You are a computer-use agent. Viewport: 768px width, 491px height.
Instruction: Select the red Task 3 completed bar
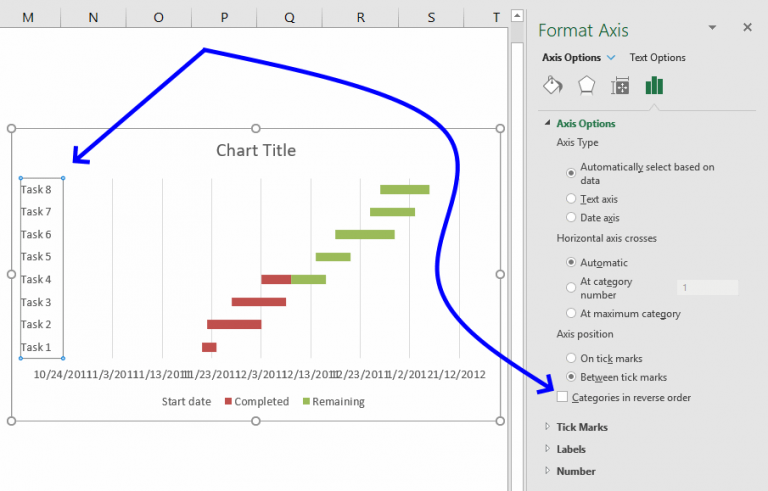[x=259, y=302]
